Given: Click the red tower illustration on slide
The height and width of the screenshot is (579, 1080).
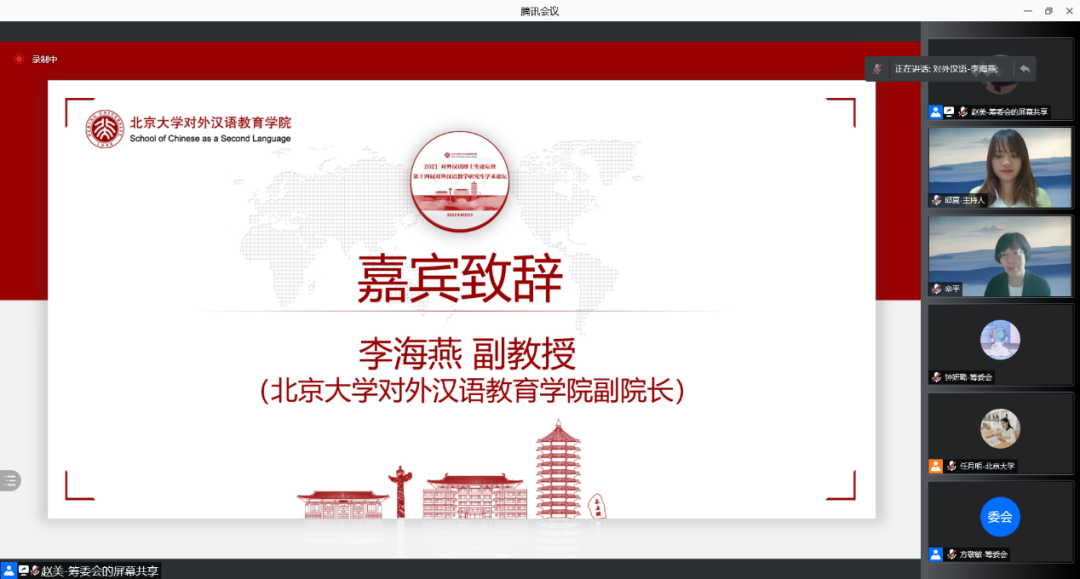Looking at the screenshot, I should pyautogui.click(x=559, y=469).
